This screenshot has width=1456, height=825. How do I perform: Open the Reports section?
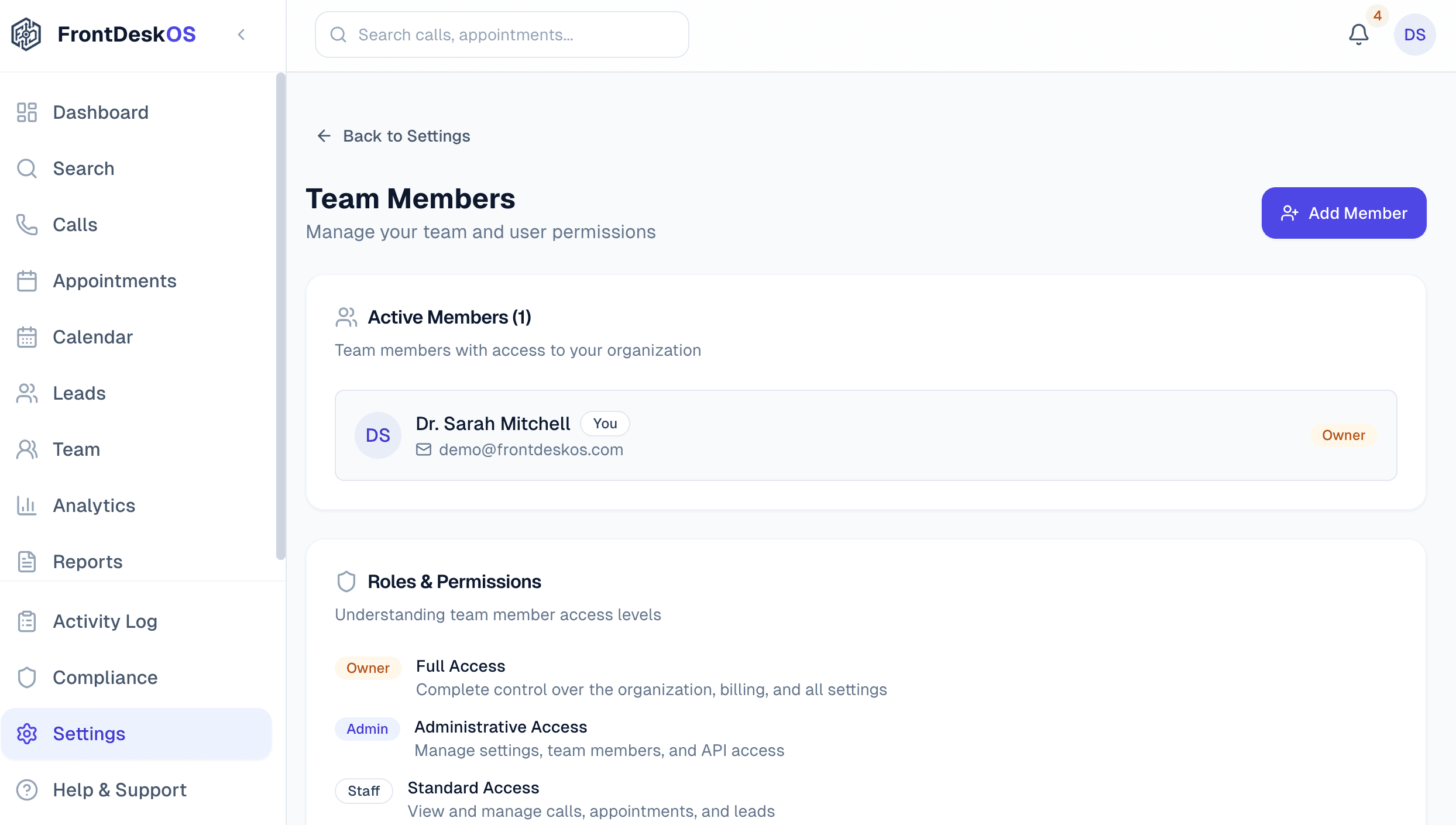[x=87, y=561]
